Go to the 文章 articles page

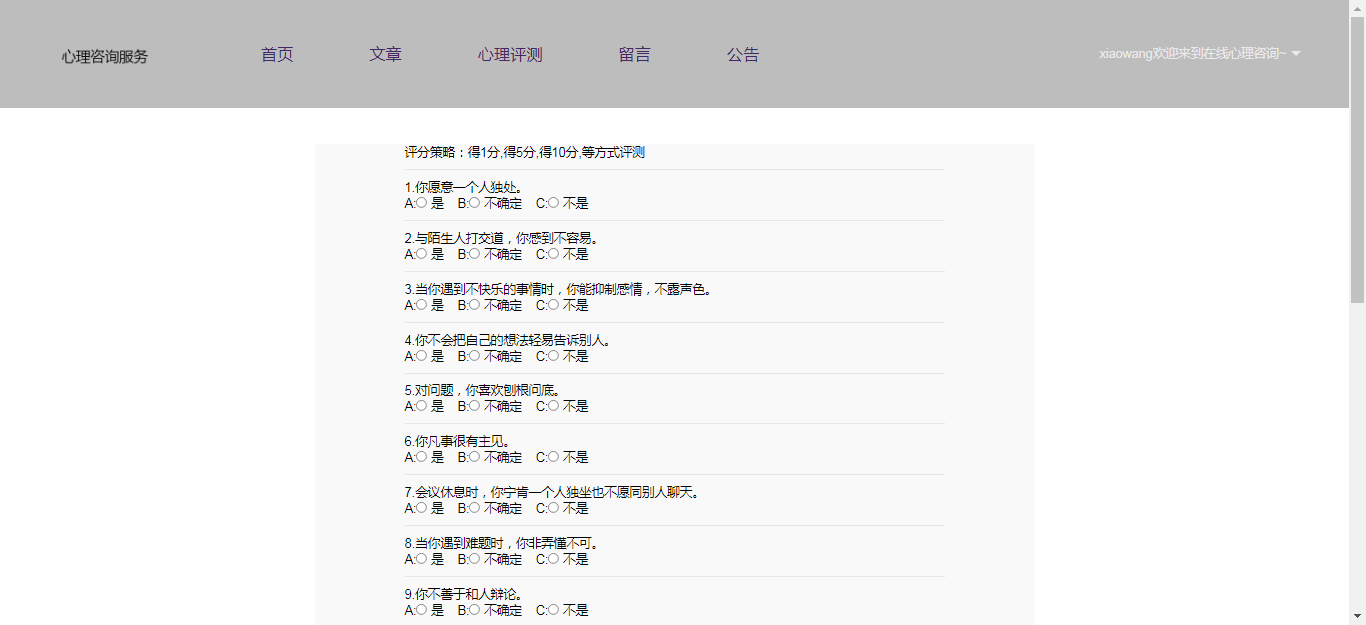[x=385, y=55]
